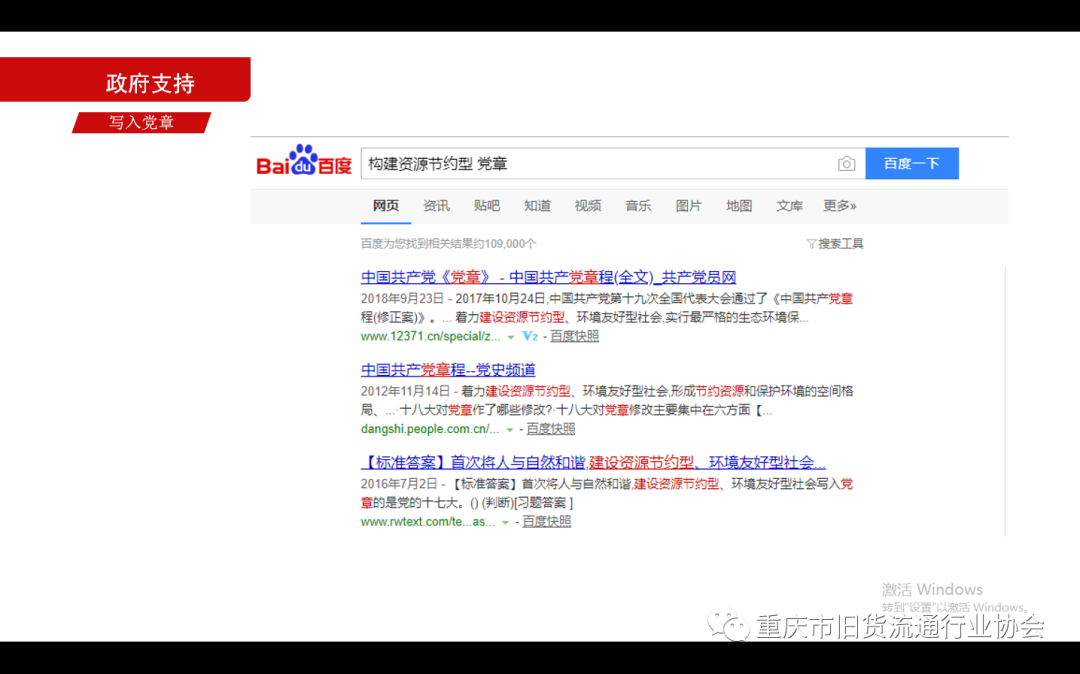Screen dimensions: 1080x674
Task: Switch to the 资讯 tab
Action: pyautogui.click(x=436, y=206)
